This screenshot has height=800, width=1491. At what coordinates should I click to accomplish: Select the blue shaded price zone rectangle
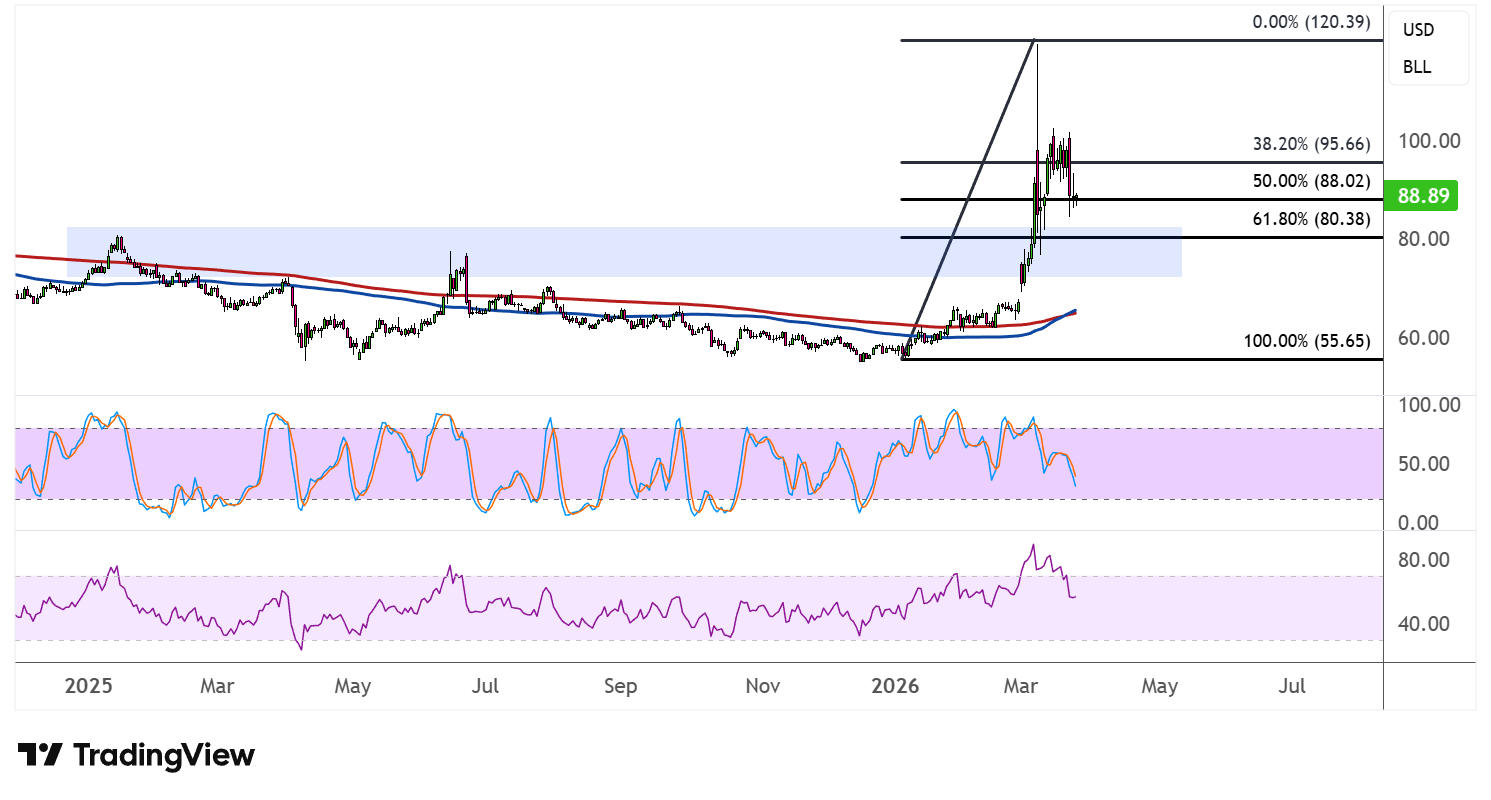click(624, 252)
